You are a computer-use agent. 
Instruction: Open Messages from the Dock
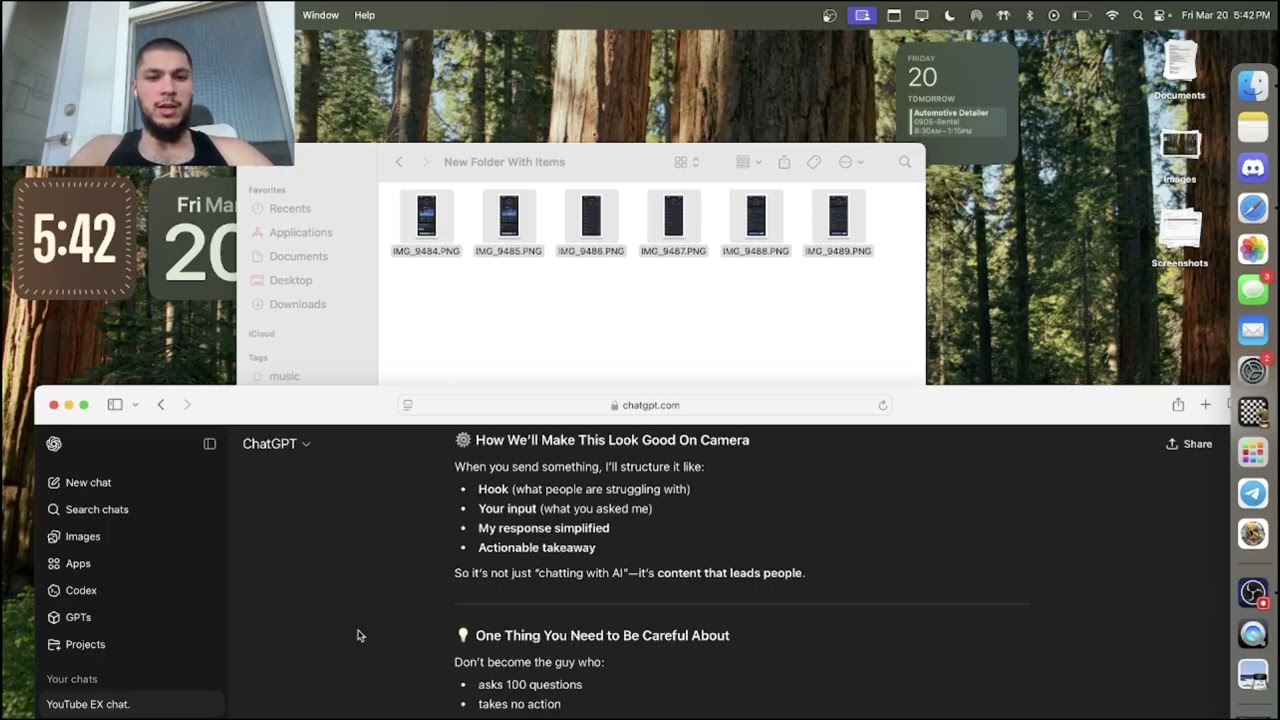1253,289
